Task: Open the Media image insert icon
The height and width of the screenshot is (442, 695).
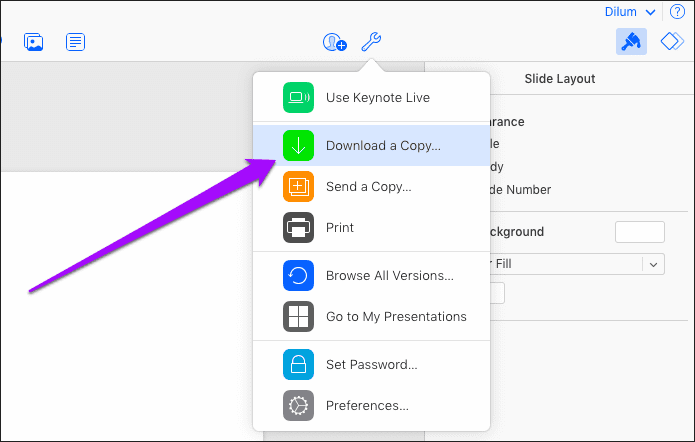Action: point(33,42)
